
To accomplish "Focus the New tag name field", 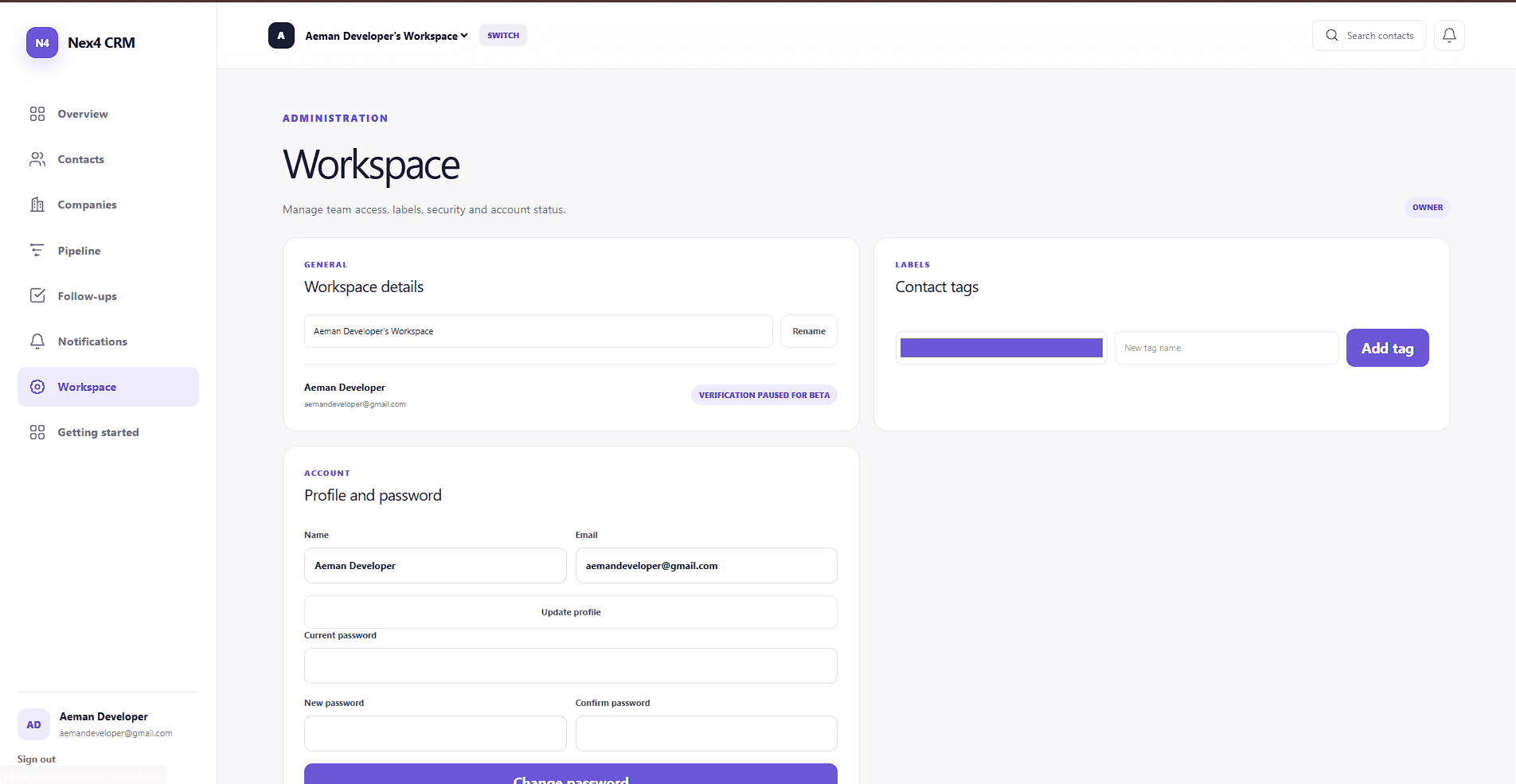I will pos(1227,348).
